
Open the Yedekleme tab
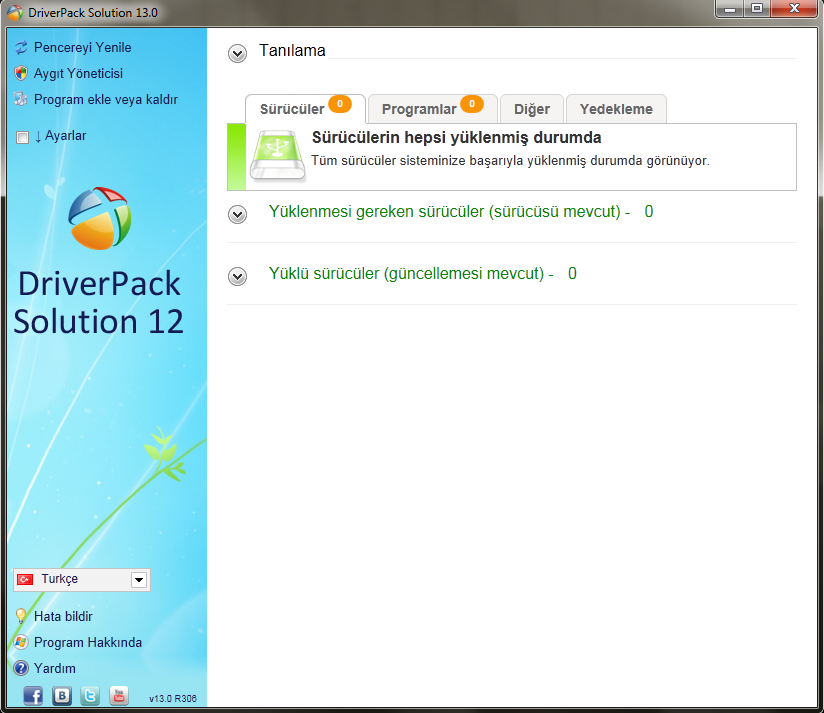616,109
